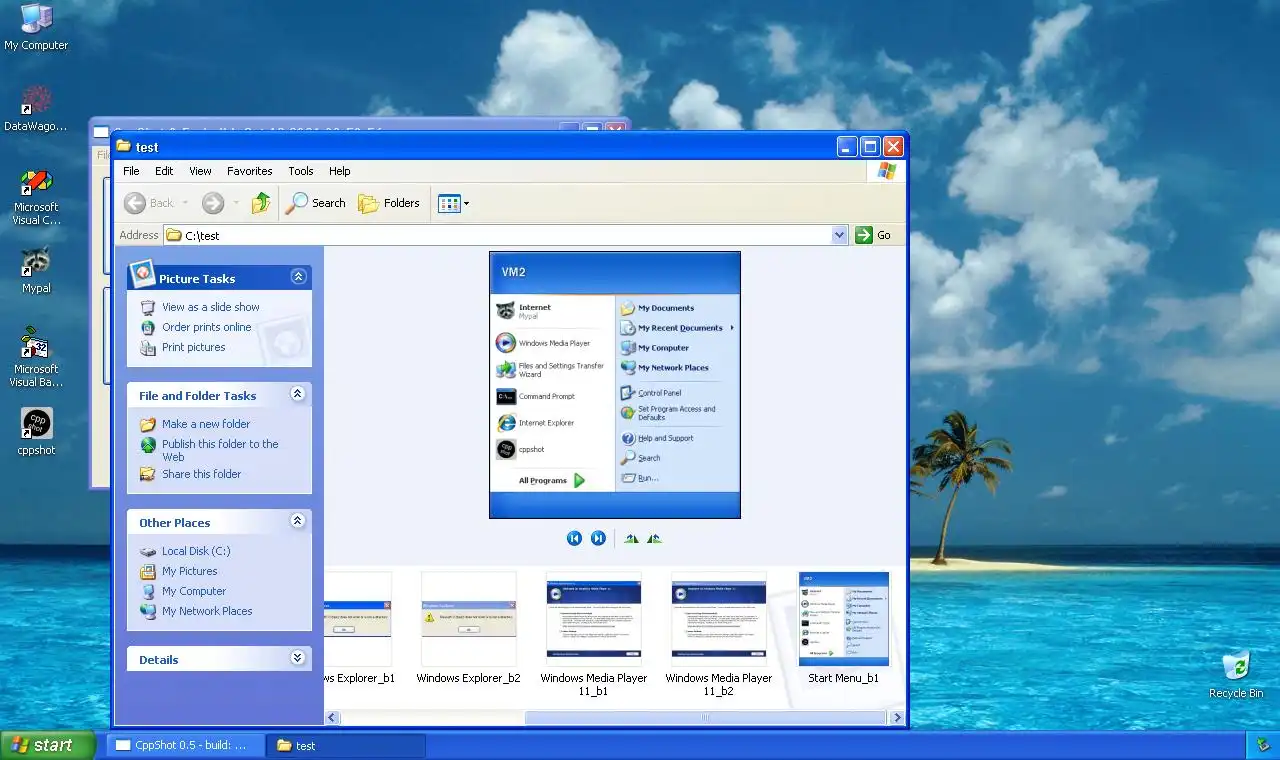1280x760 pixels.
Task: Open the Tools menu
Action: pyautogui.click(x=301, y=171)
